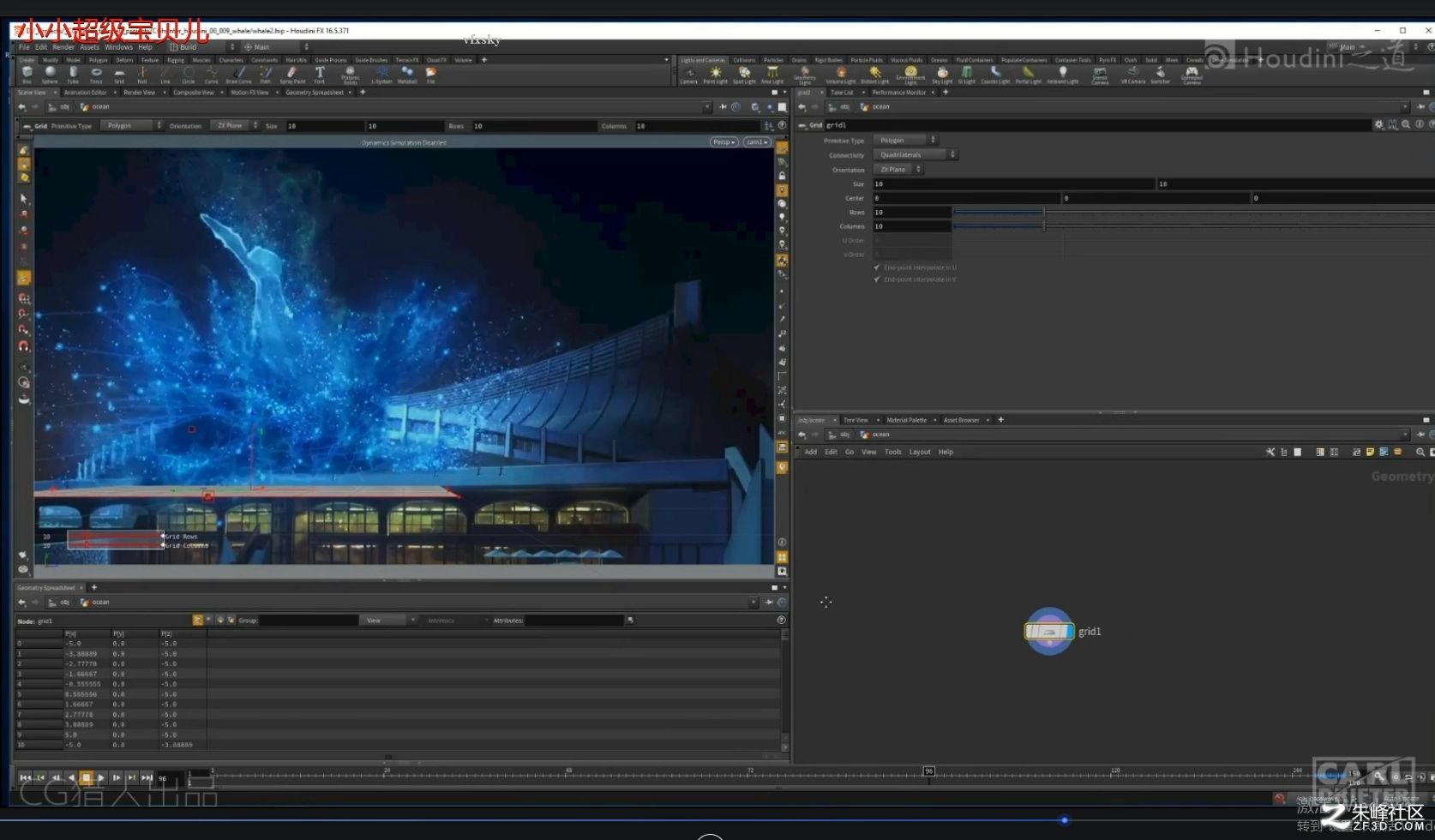This screenshot has width=1435, height=840.
Task: Add an Ambient Light from the shelf
Action: click(x=1062, y=75)
